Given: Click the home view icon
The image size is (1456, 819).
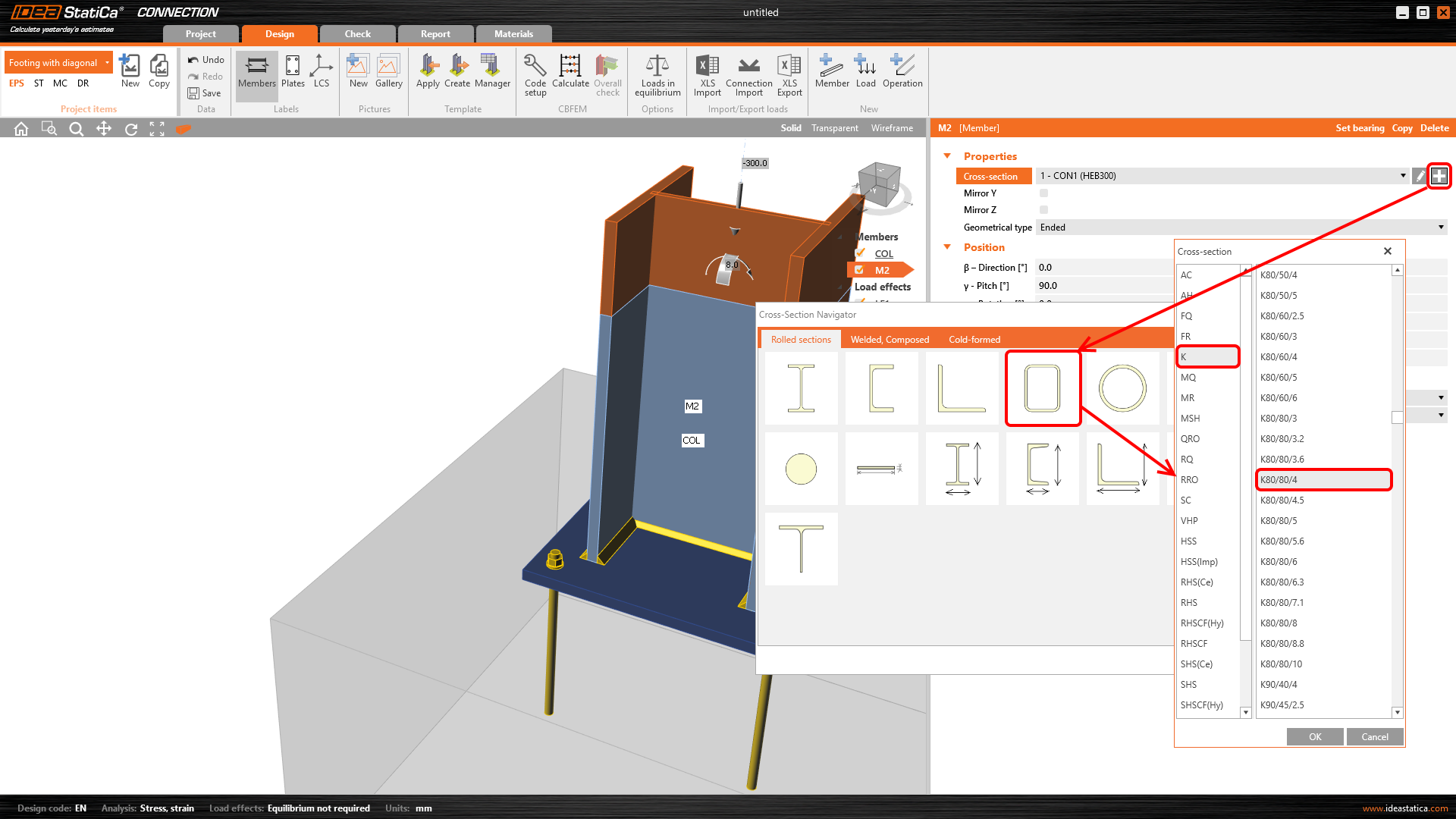Looking at the screenshot, I should coord(21,129).
